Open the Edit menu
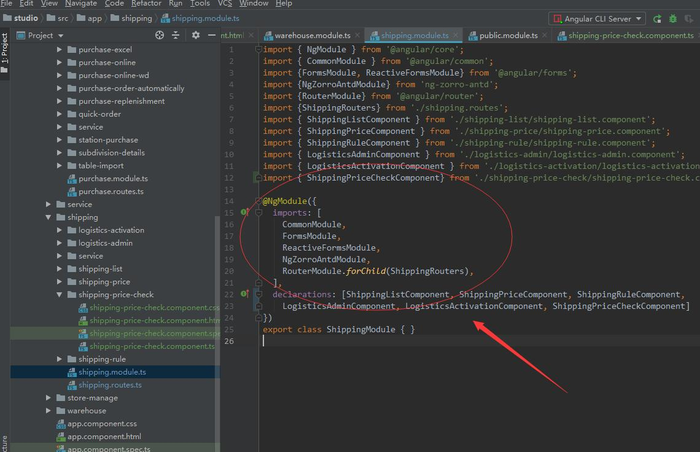This screenshot has width=700, height=452. 26,4
